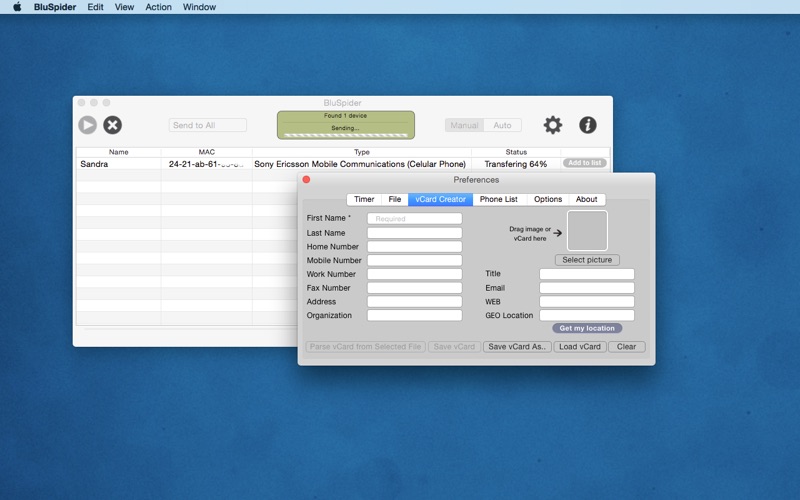Click the Clear button

point(627,347)
